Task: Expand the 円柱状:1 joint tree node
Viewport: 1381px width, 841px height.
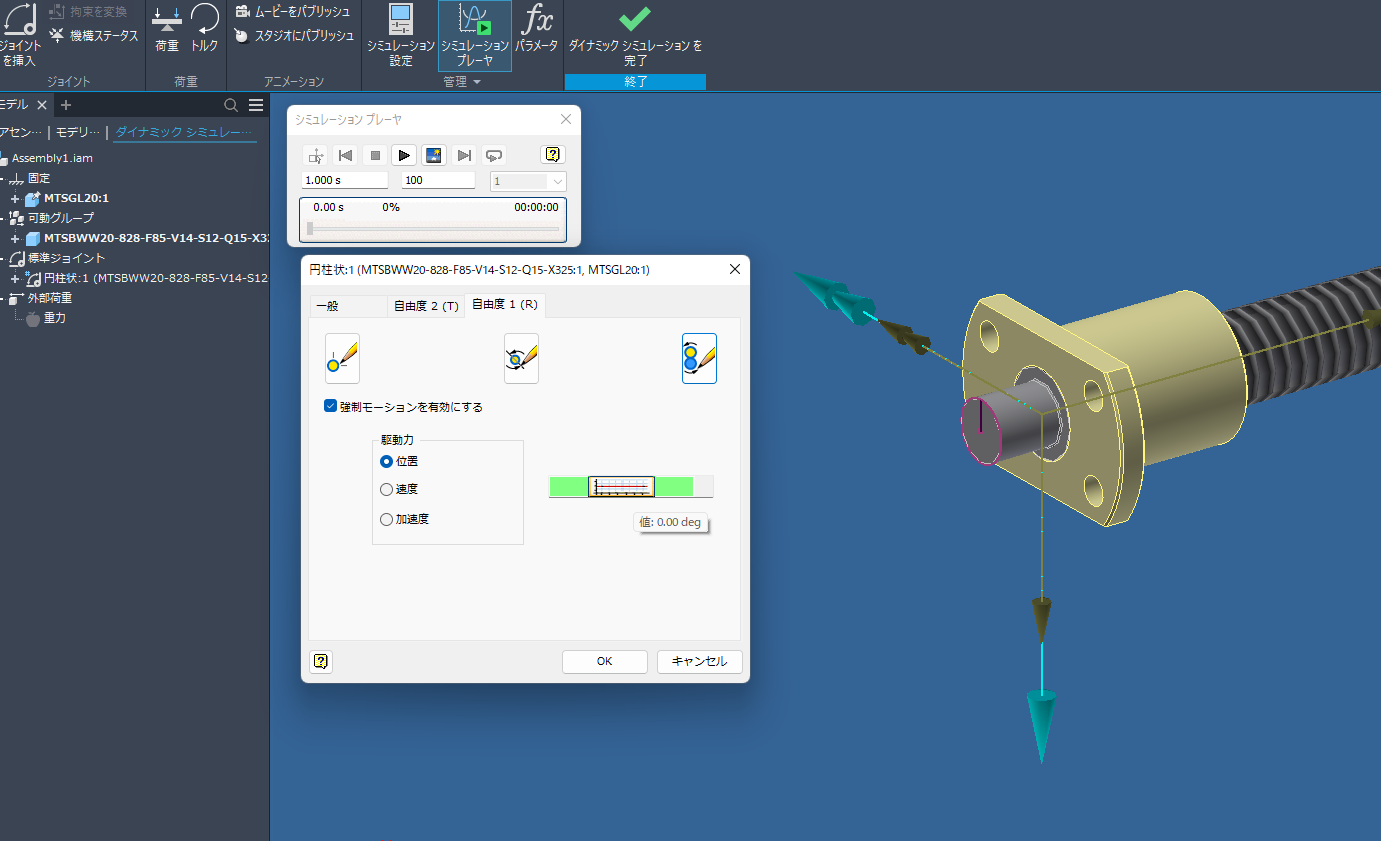Action: [15, 278]
